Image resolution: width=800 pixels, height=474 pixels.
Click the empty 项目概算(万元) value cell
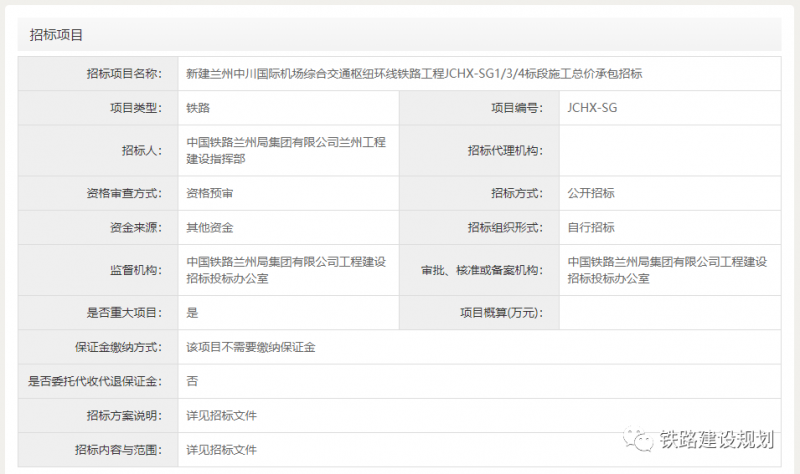669,313
